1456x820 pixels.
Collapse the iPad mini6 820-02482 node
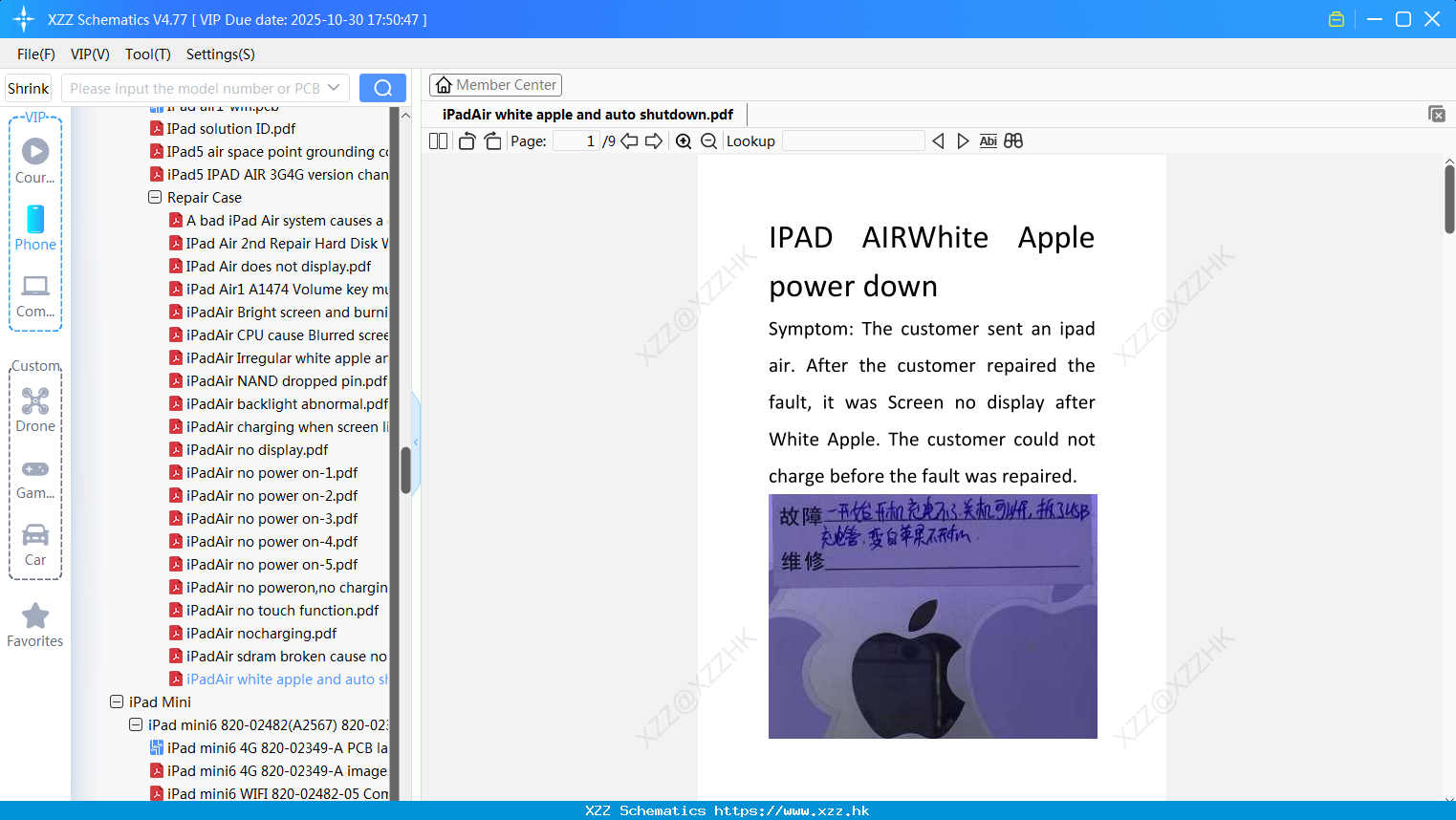(136, 724)
